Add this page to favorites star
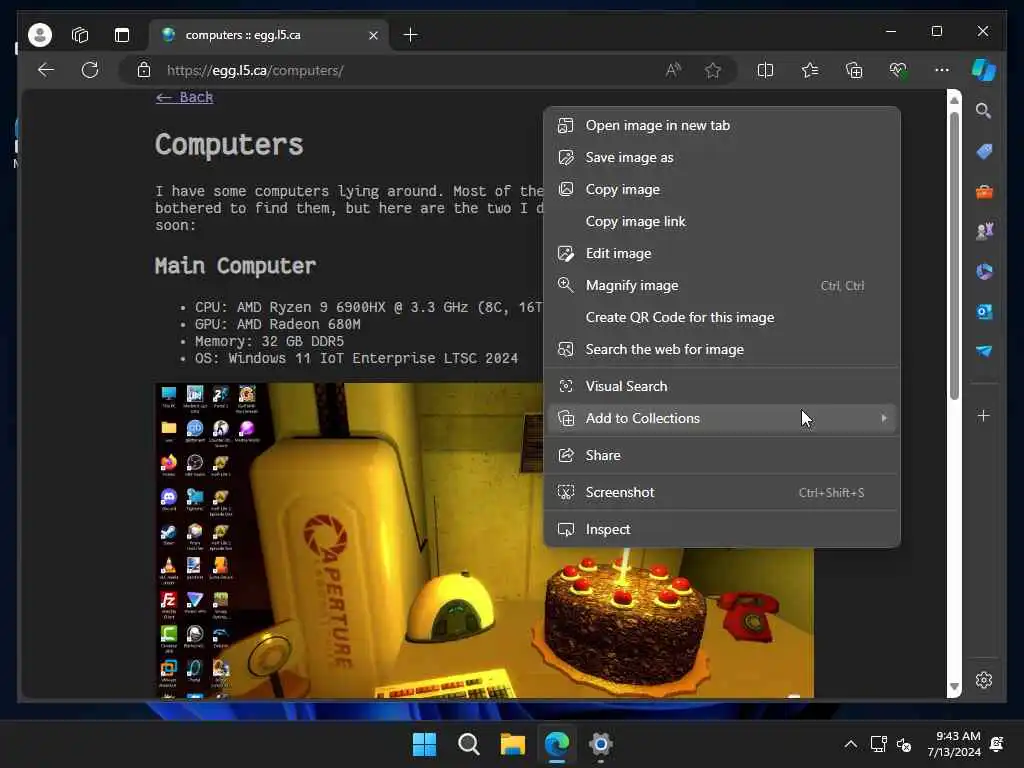This screenshot has height=768, width=1024. tap(712, 70)
